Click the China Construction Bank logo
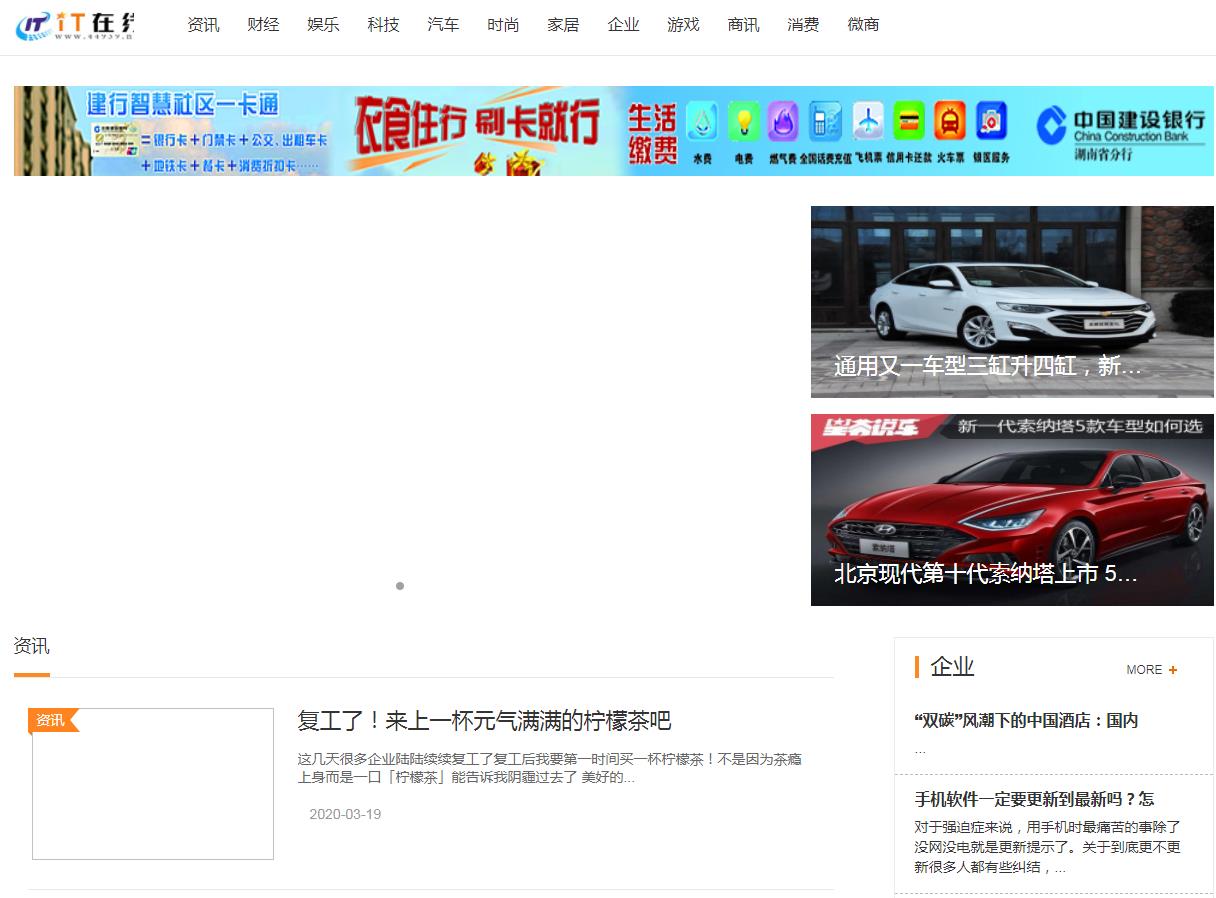 (x=1120, y=131)
